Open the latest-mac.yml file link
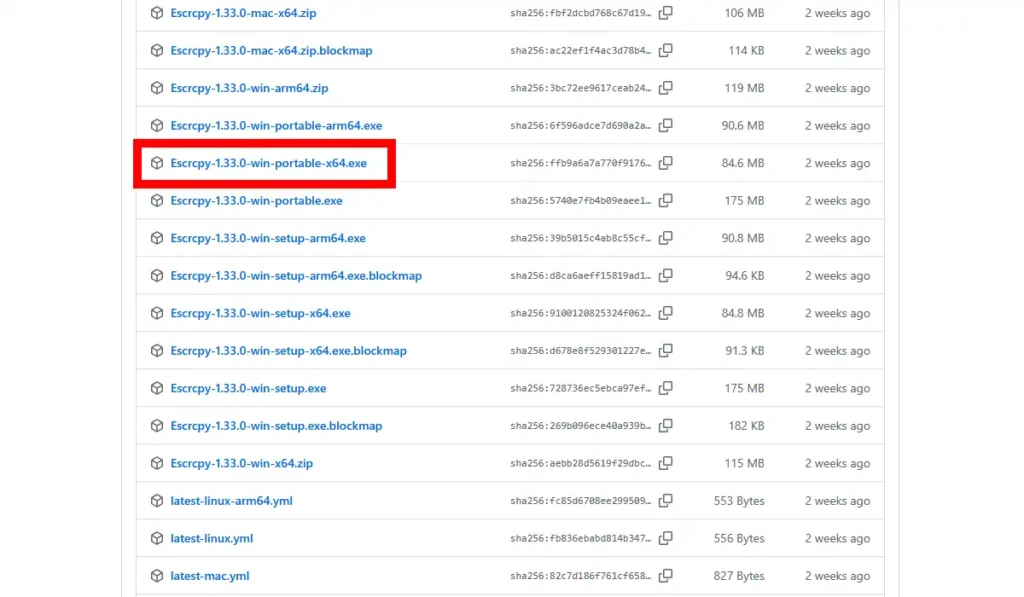Screen dimensions: 1024x597 (209, 576)
